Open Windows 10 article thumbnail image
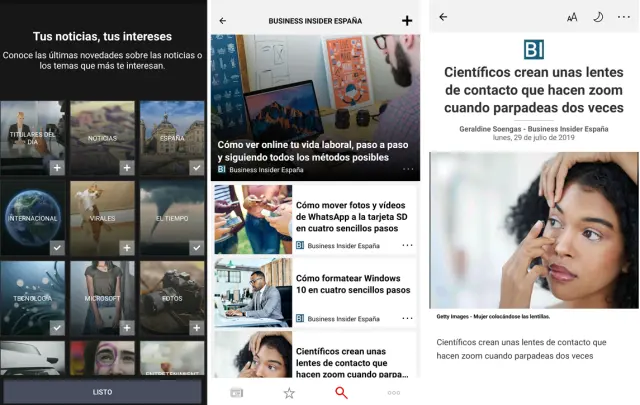 [x=253, y=292]
